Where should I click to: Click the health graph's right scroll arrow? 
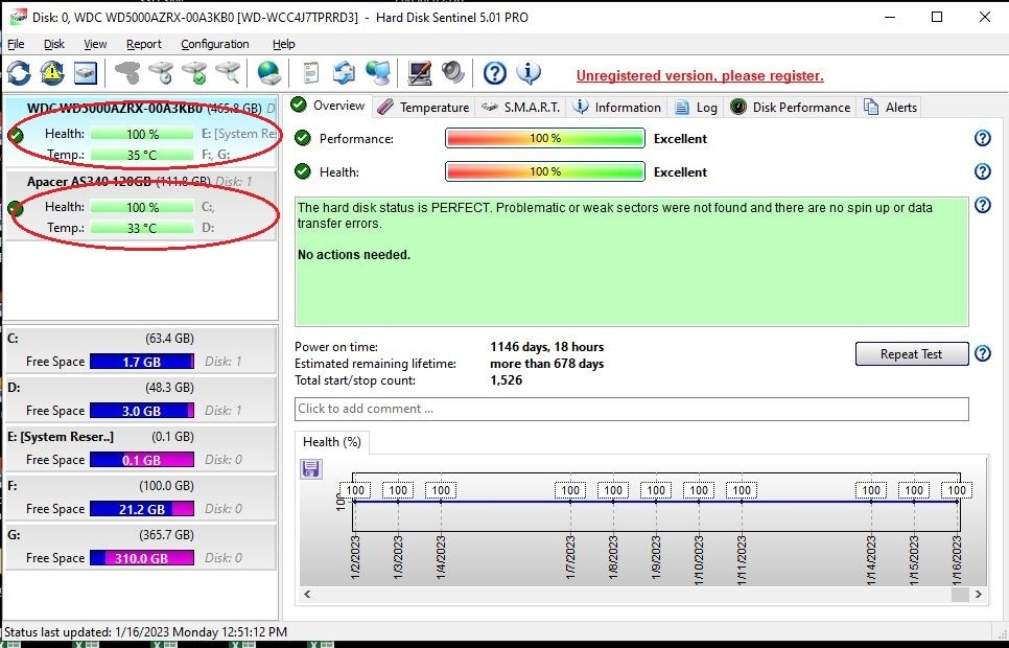978,594
